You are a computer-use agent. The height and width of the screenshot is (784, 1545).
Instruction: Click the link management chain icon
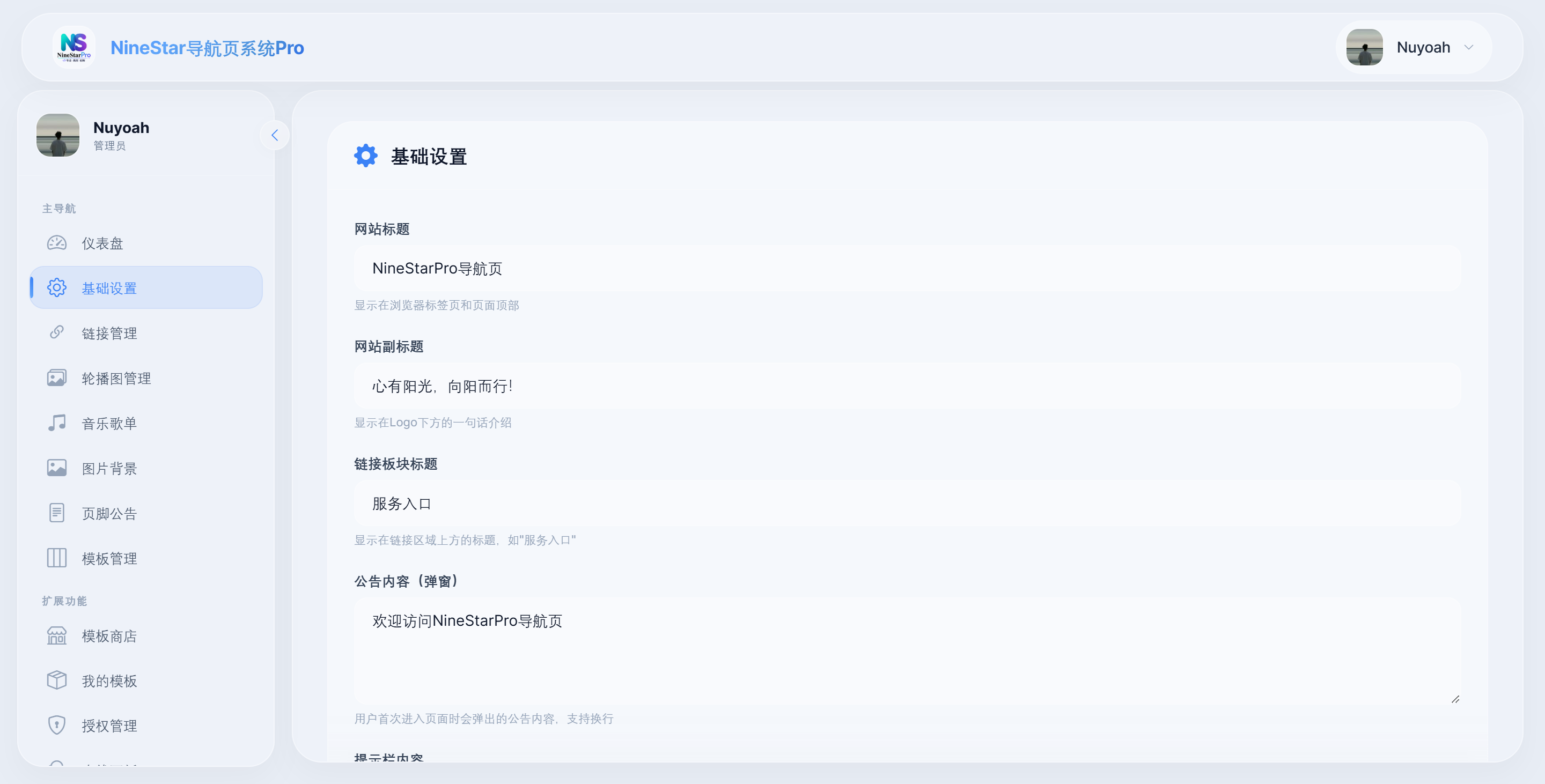[x=57, y=332]
